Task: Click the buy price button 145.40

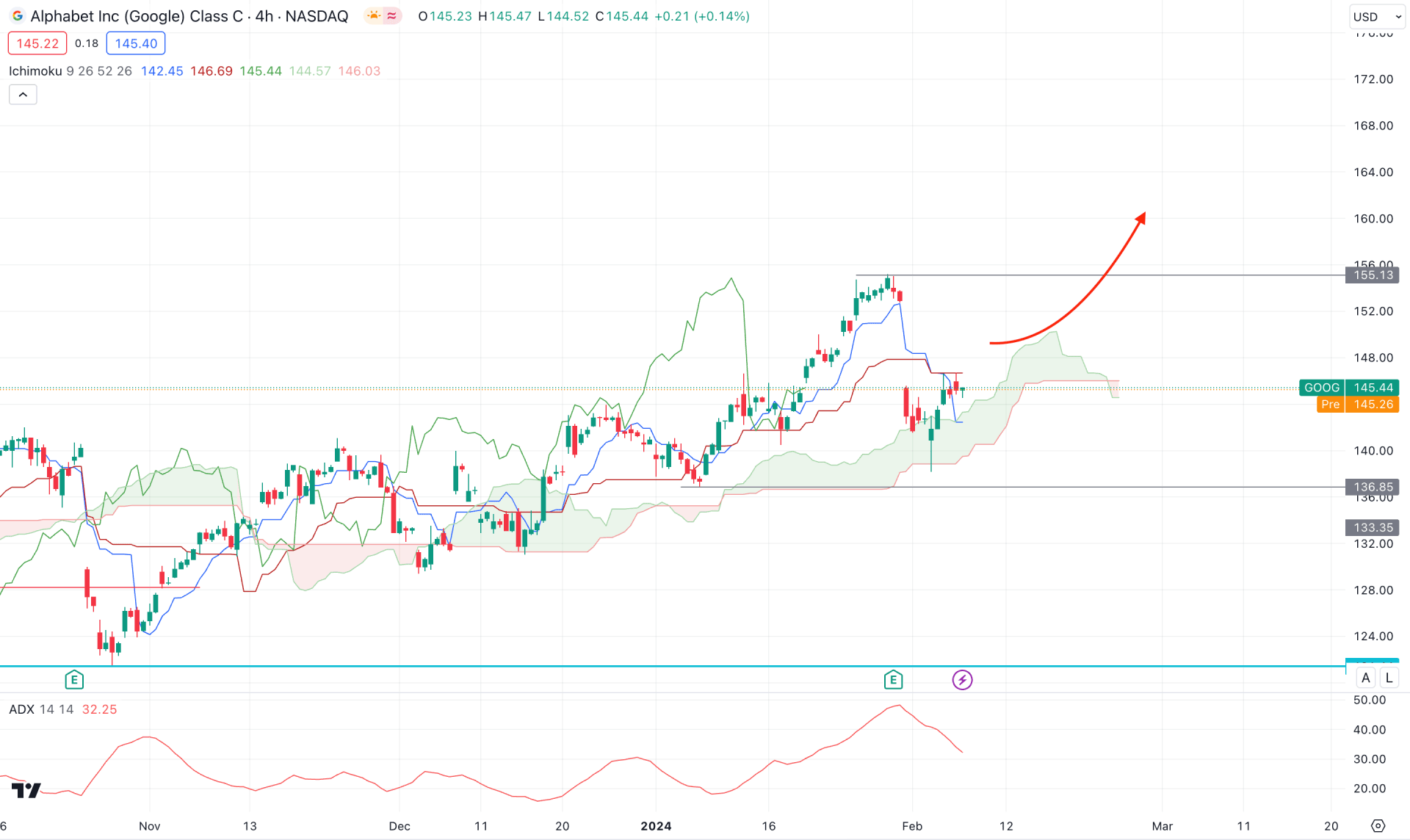Action: (x=136, y=43)
